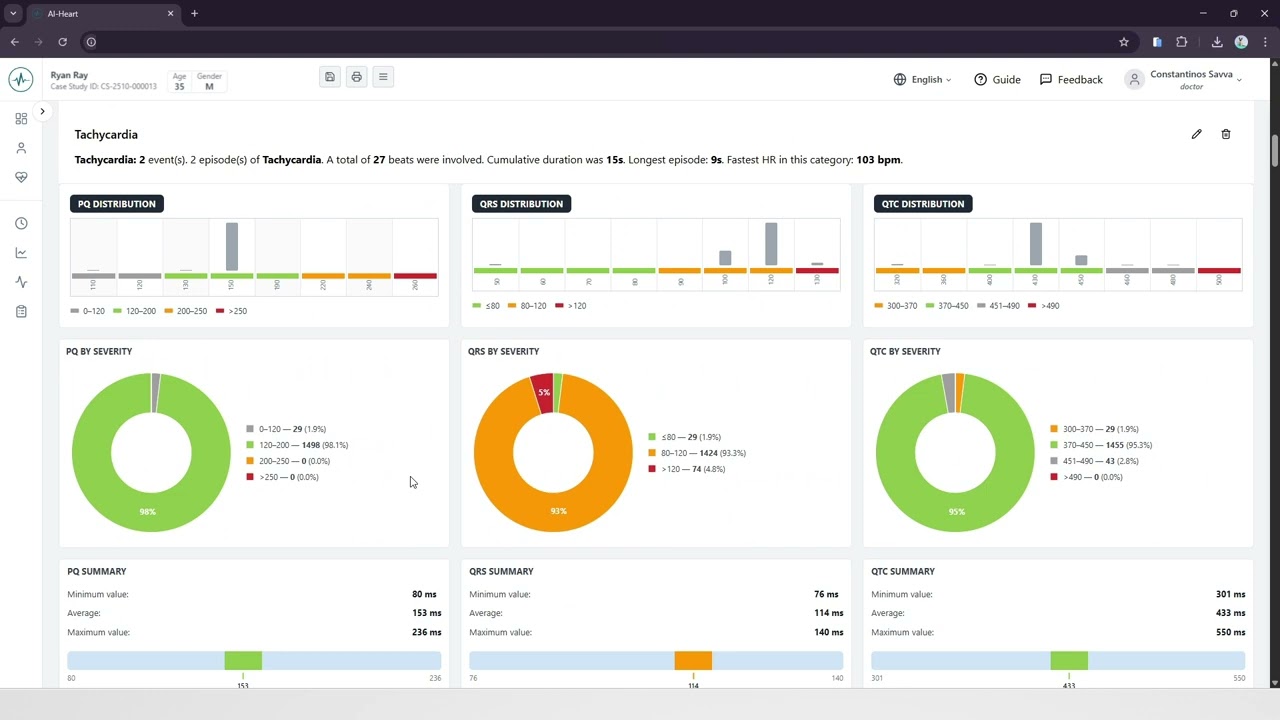Open the browser three-dot menu

click(1265, 42)
